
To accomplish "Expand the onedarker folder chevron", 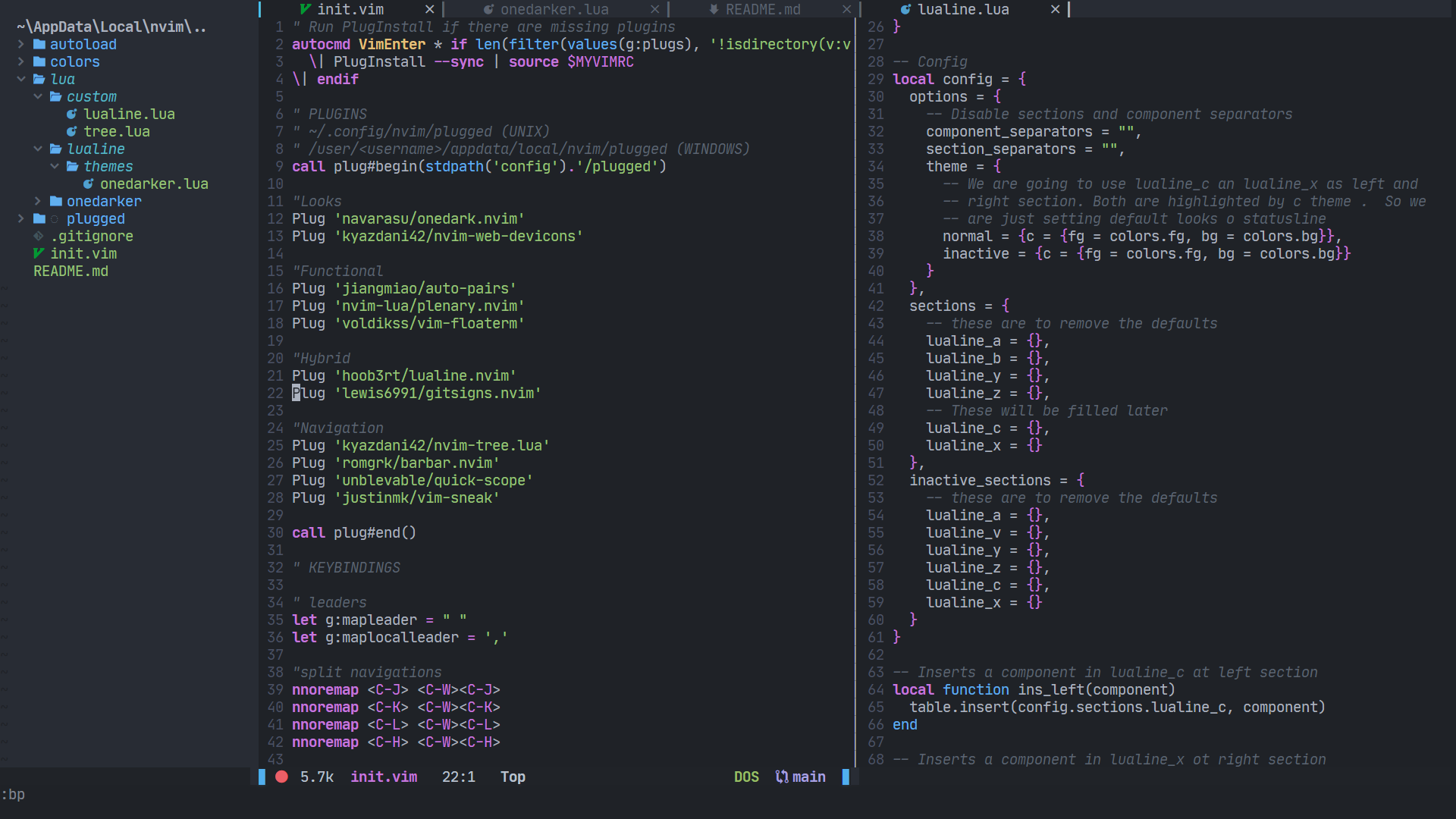I will [x=38, y=201].
